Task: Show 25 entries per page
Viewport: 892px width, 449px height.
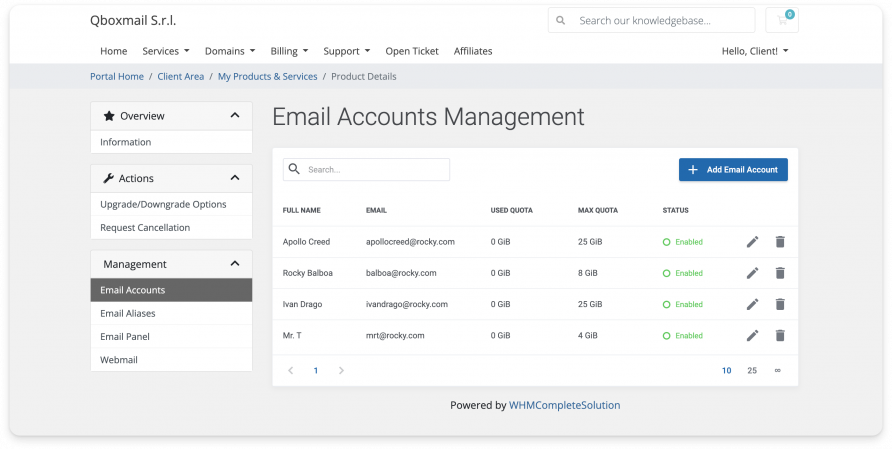Action: [x=752, y=370]
